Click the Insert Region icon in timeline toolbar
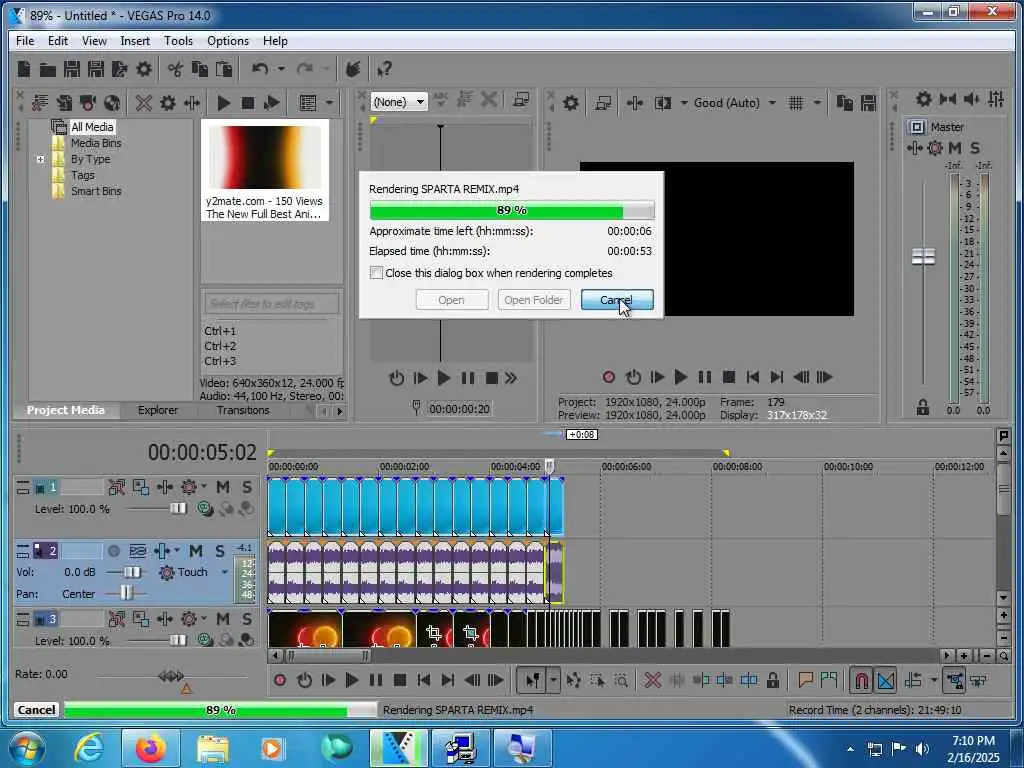Screen dimensions: 1024x768 [x=829, y=680]
